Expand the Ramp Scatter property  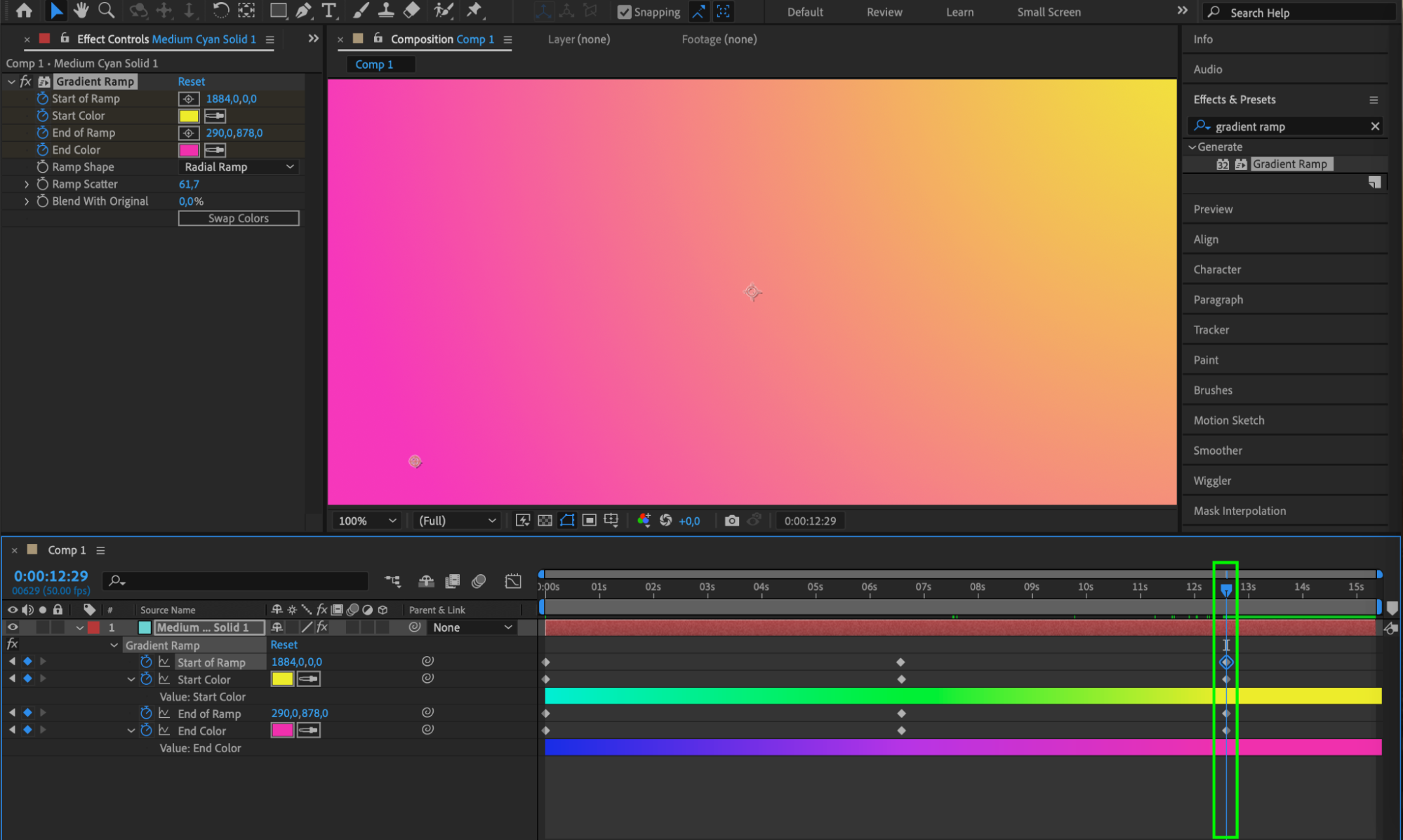[27, 184]
